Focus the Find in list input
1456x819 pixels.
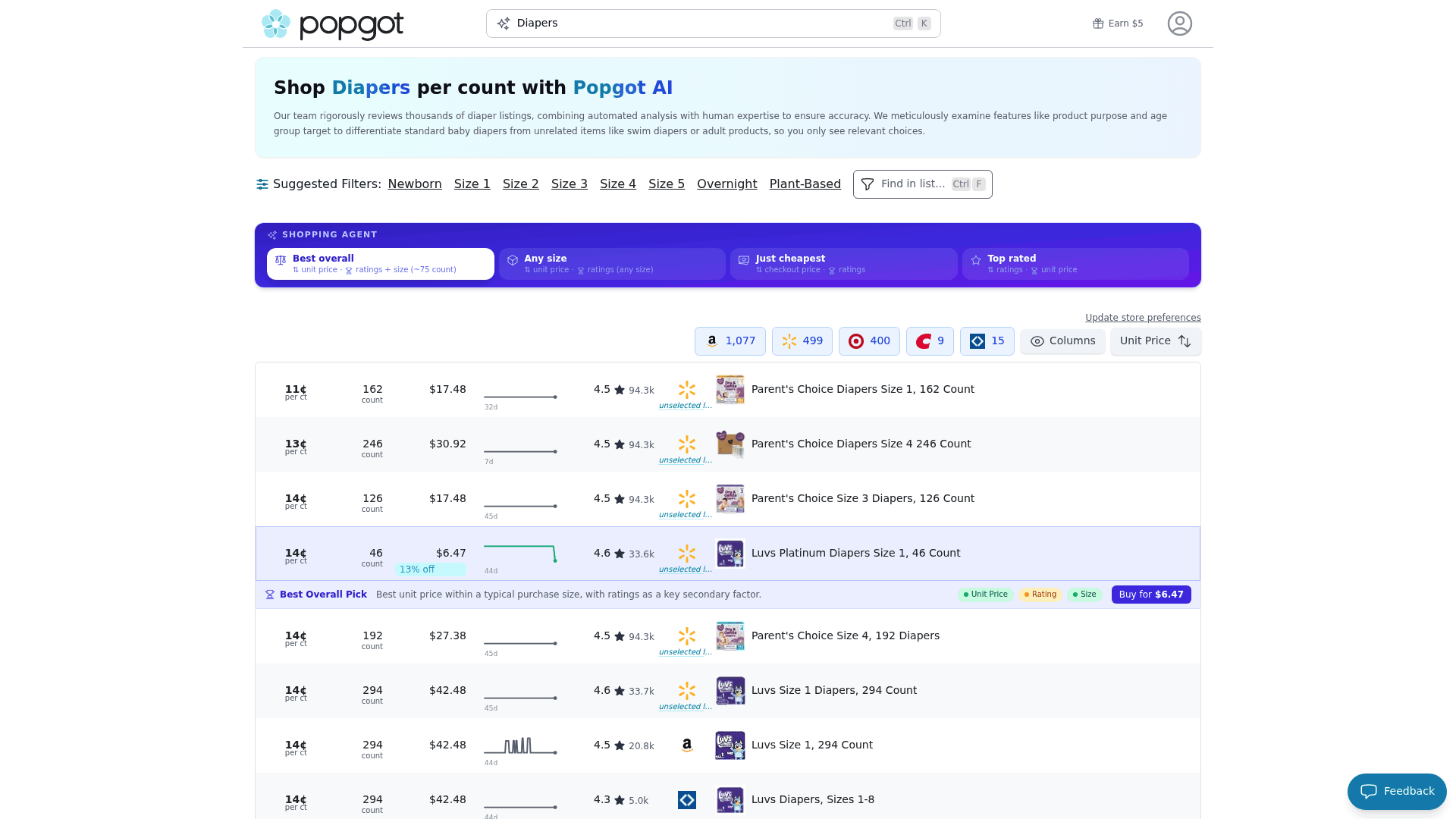[923, 184]
